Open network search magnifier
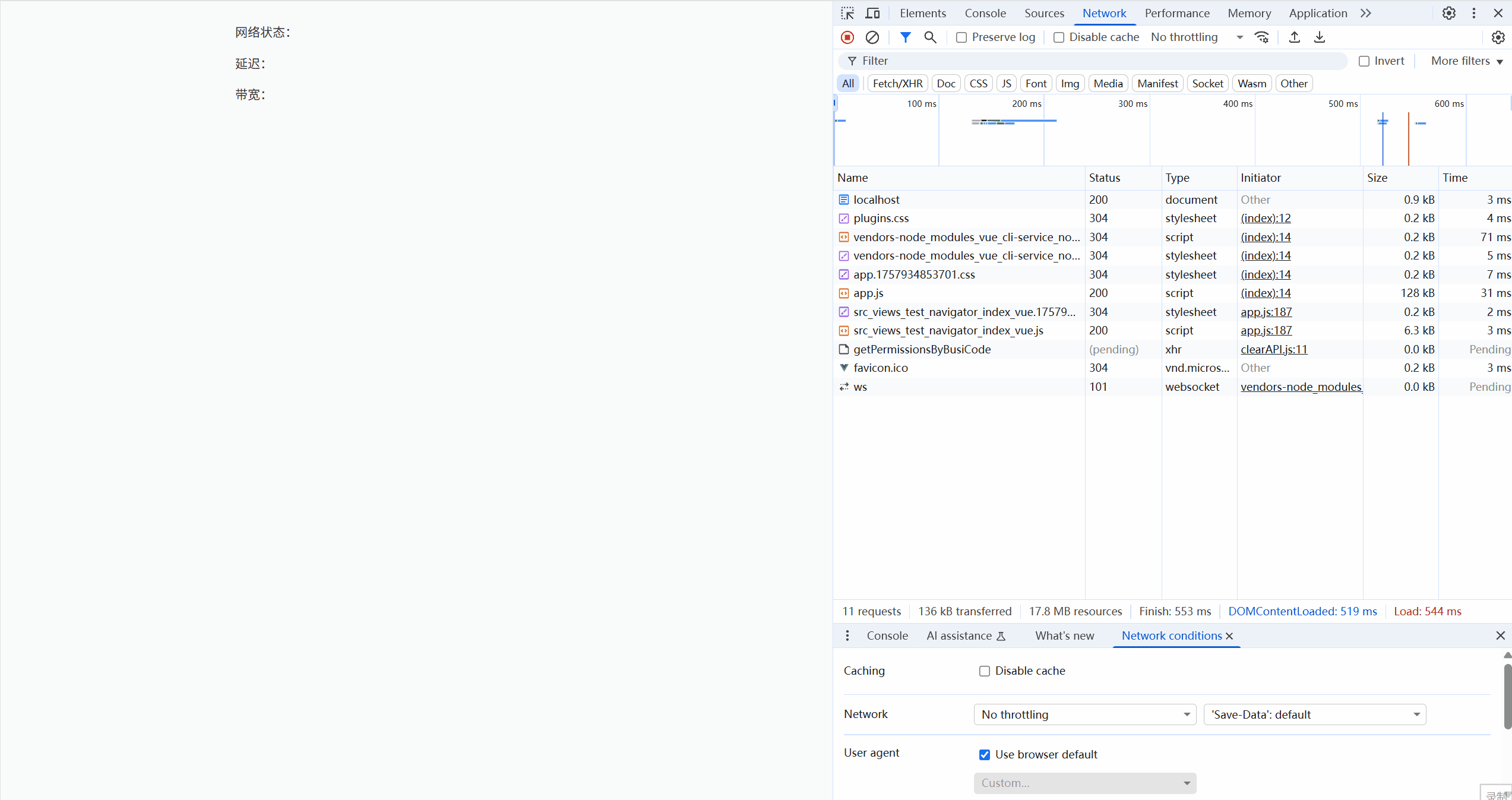 point(930,37)
